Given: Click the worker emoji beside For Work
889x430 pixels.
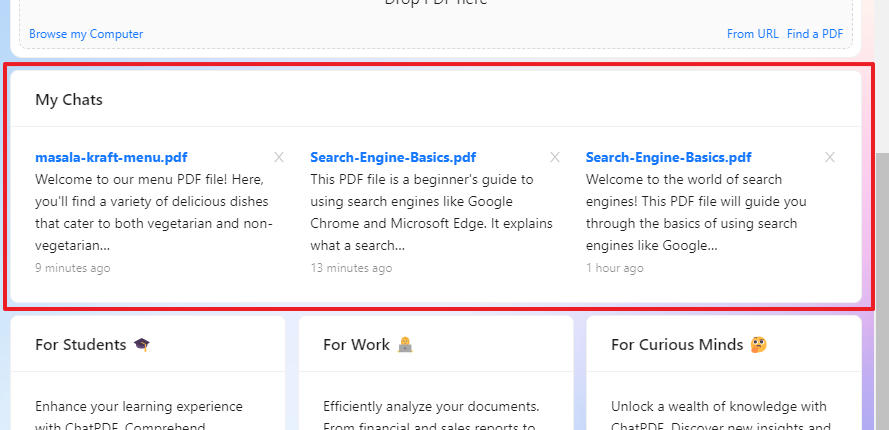Looking at the screenshot, I should pyautogui.click(x=405, y=344).
